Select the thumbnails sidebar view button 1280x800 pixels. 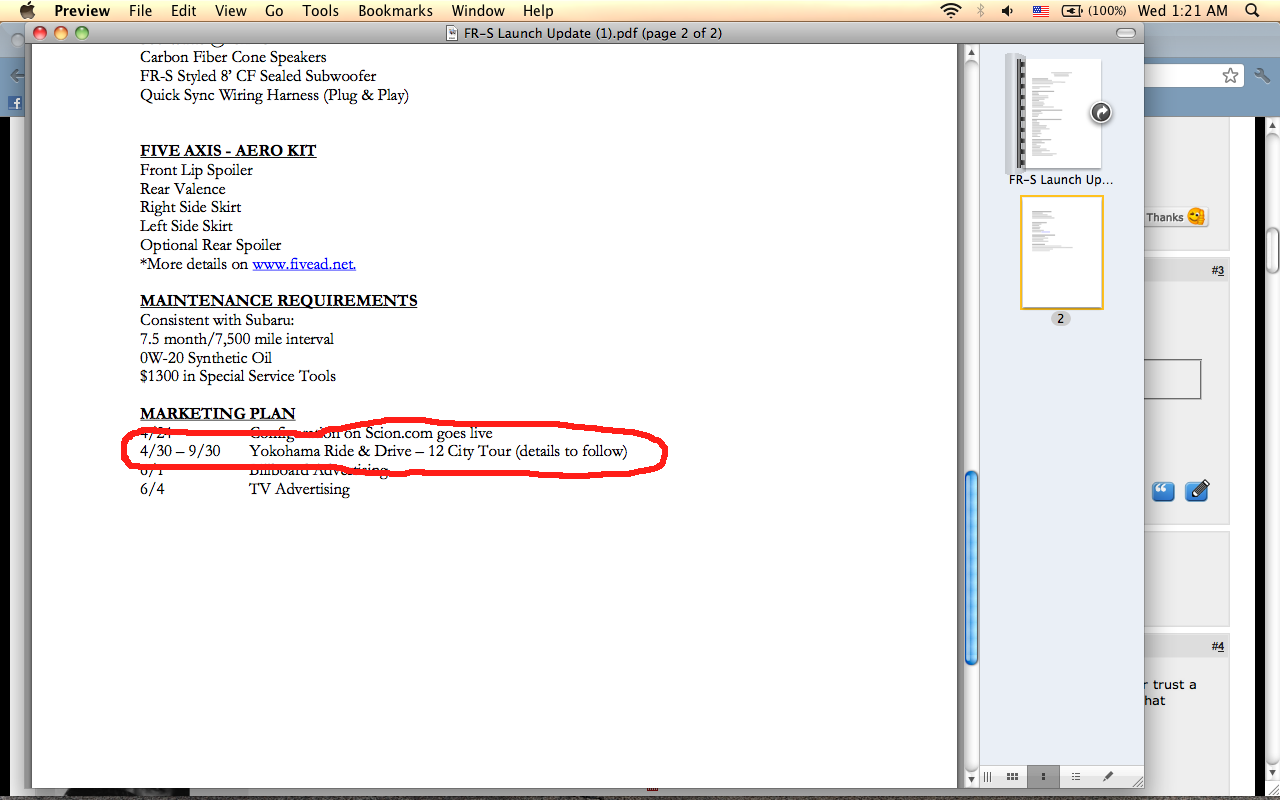point(1043,777)
